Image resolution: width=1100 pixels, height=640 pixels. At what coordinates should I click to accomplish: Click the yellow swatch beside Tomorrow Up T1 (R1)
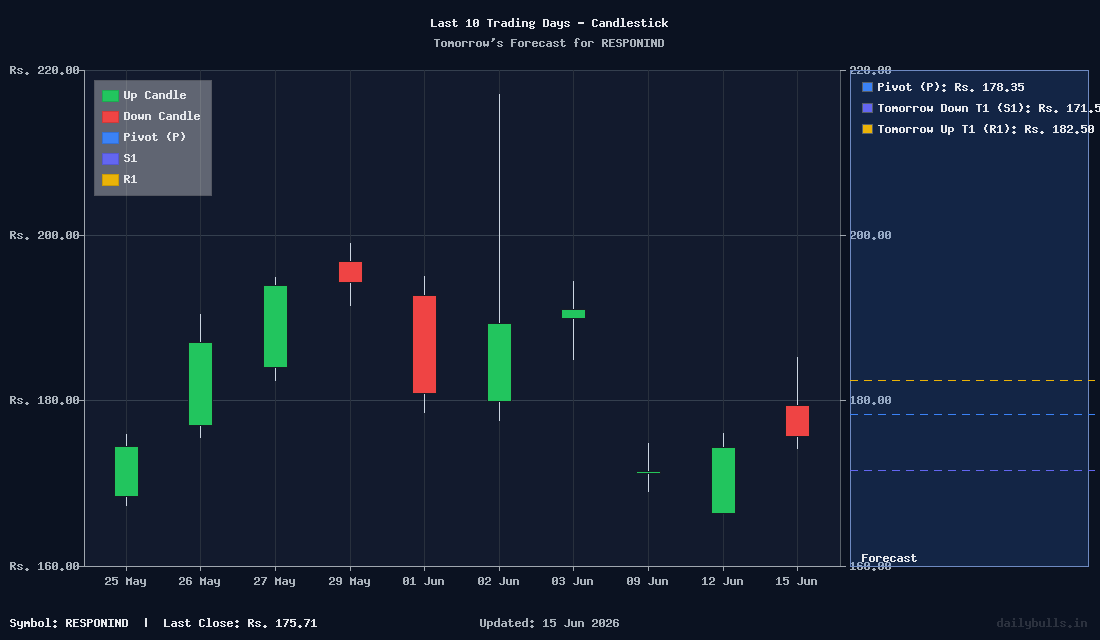867,129
